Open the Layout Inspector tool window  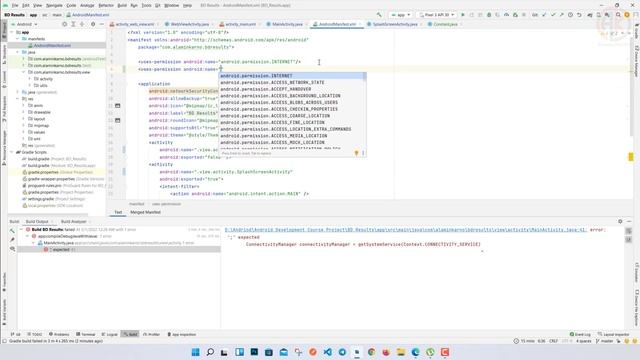coord(613,334)
